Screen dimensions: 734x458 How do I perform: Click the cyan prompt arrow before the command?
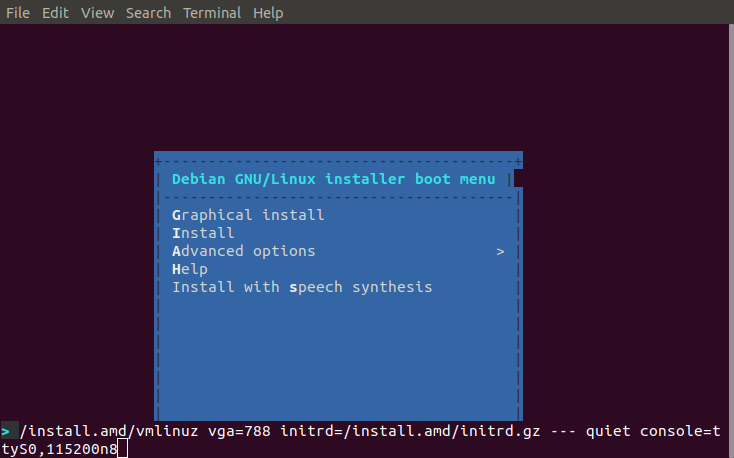point(6,432)
